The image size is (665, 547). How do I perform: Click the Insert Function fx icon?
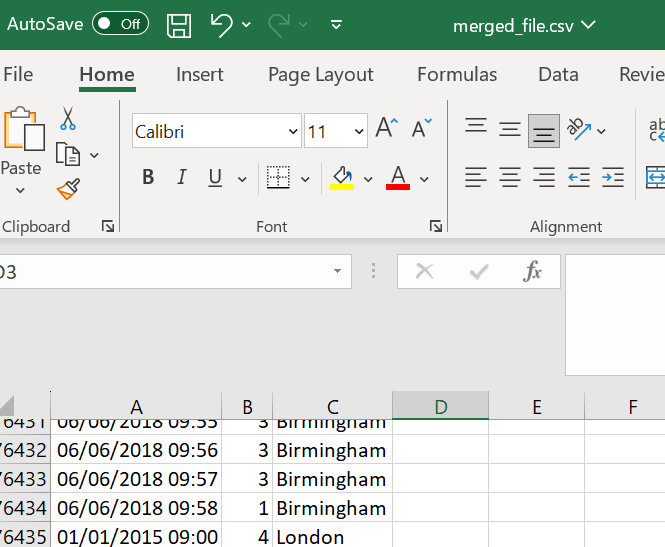[533, 271]
